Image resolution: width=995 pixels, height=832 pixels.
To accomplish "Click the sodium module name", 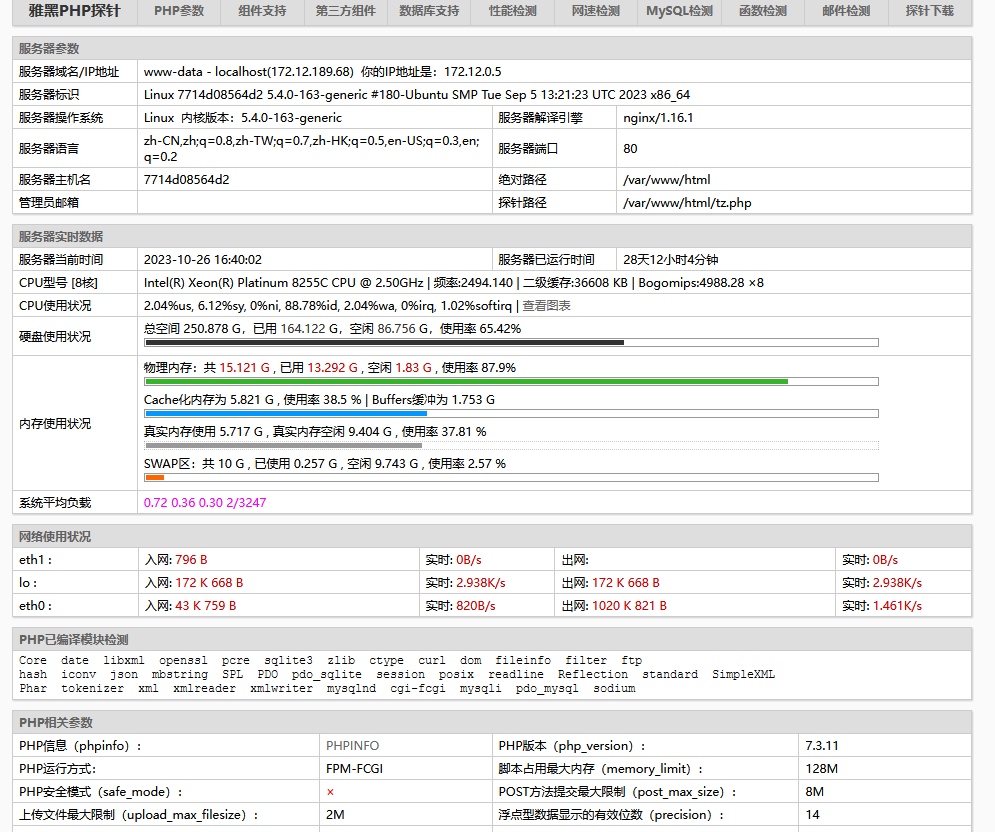I will tap(614, 689).
